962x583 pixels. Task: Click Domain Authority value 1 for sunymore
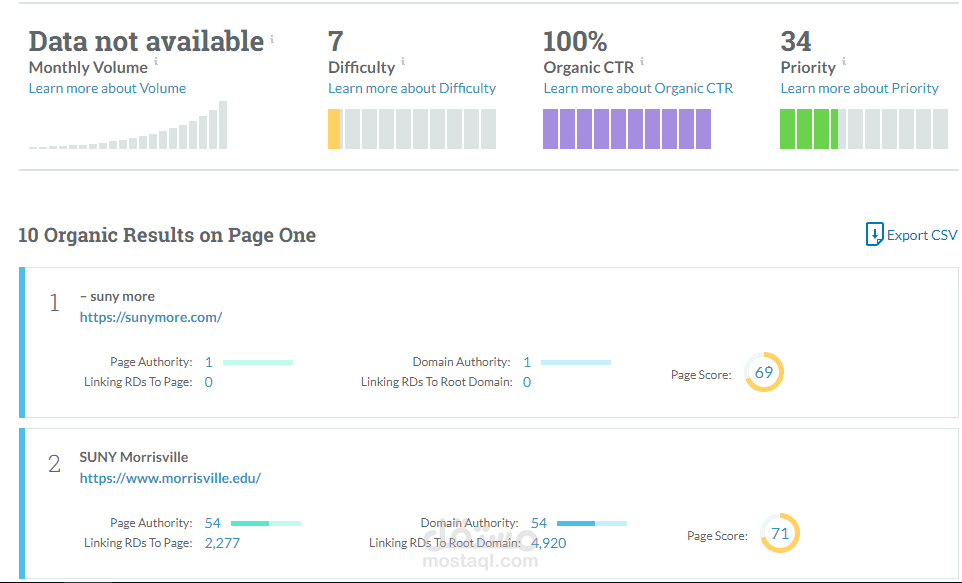click(527, 362)
